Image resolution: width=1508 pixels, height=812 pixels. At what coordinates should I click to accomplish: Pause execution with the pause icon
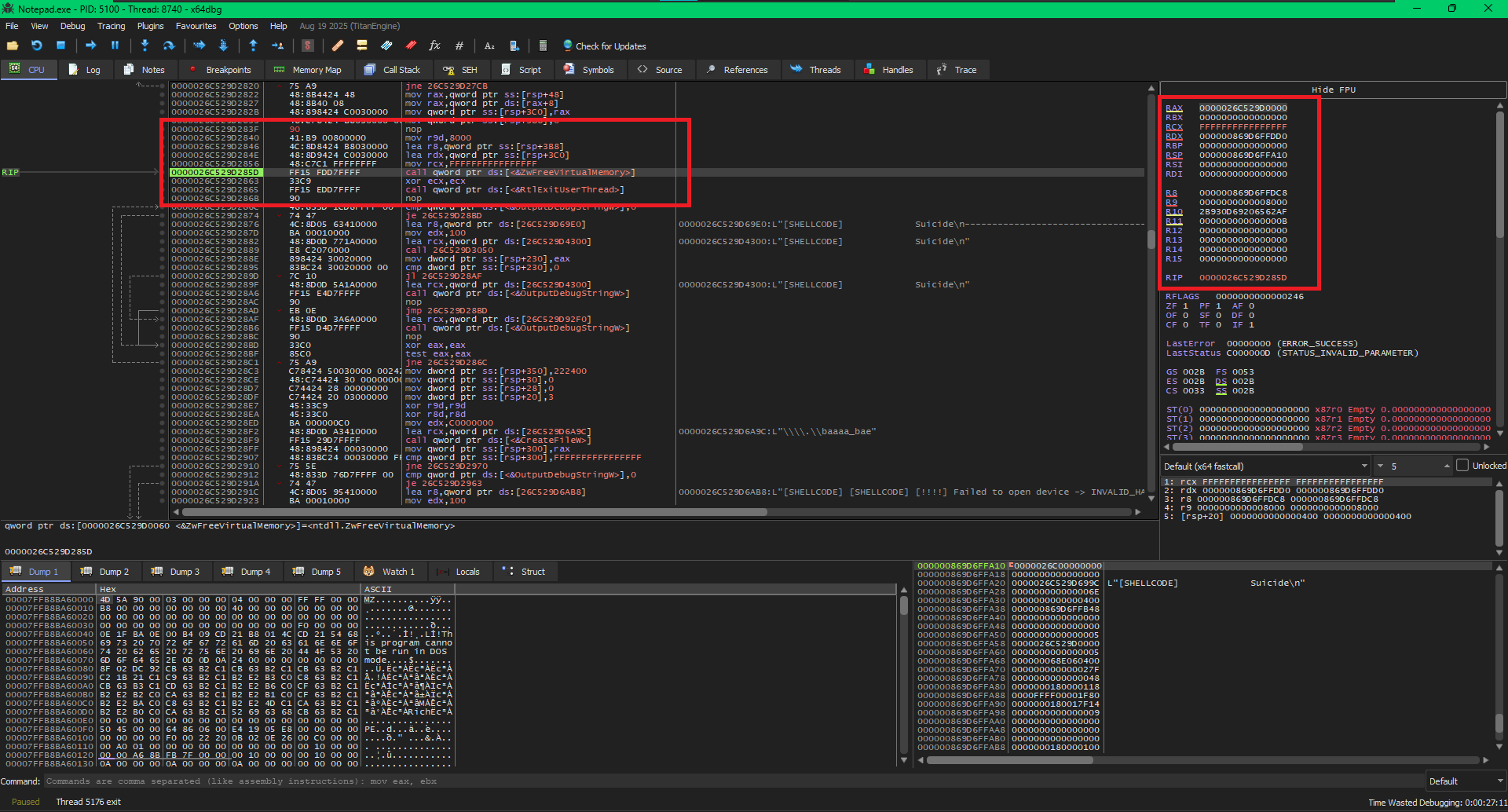coord(115,46)
